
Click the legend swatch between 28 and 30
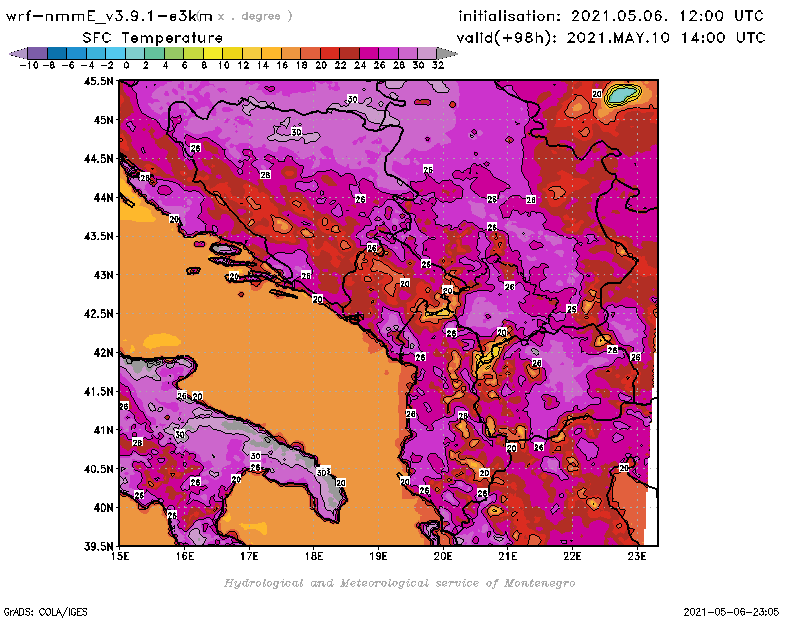pos(408,53)
